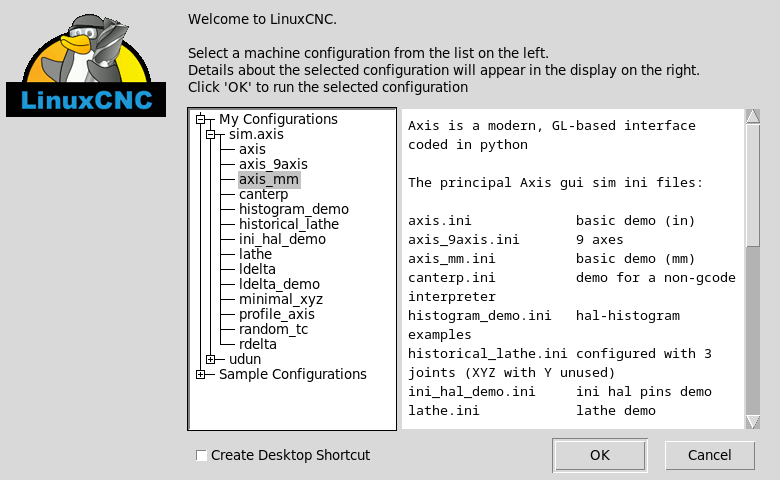This screenshot has height=480, width=780.
Task: Expand the udun configuration folder
Action: tap(211, 359)
